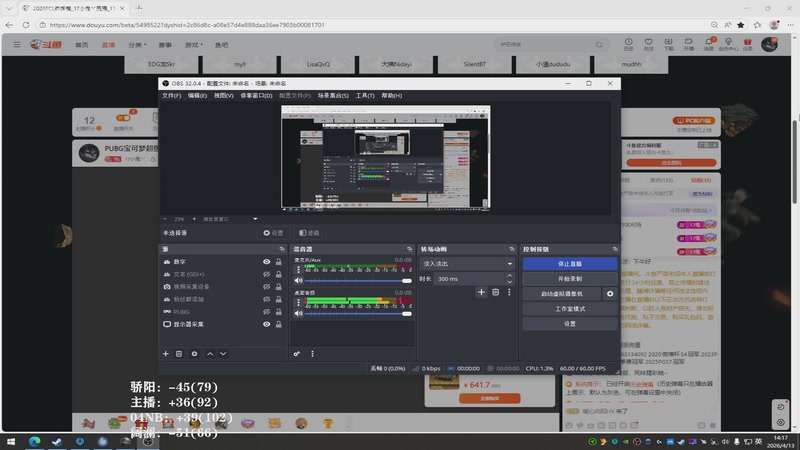Mute the 麦克风/Aux speaker icon
This screenshot has height=450, width=800.
(x=298, y=281)
